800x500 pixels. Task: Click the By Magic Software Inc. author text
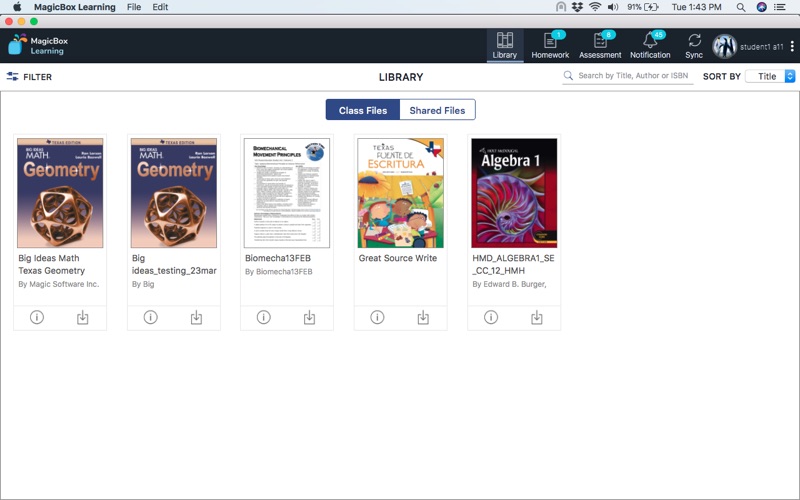59,284
